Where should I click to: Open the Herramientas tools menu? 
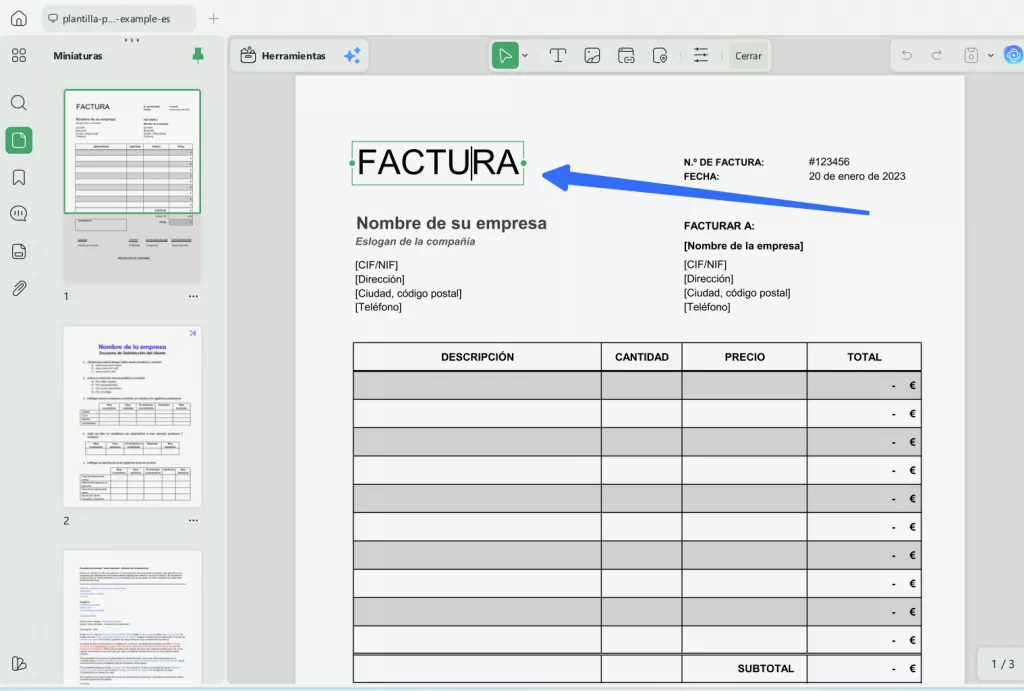coord(283,56)
